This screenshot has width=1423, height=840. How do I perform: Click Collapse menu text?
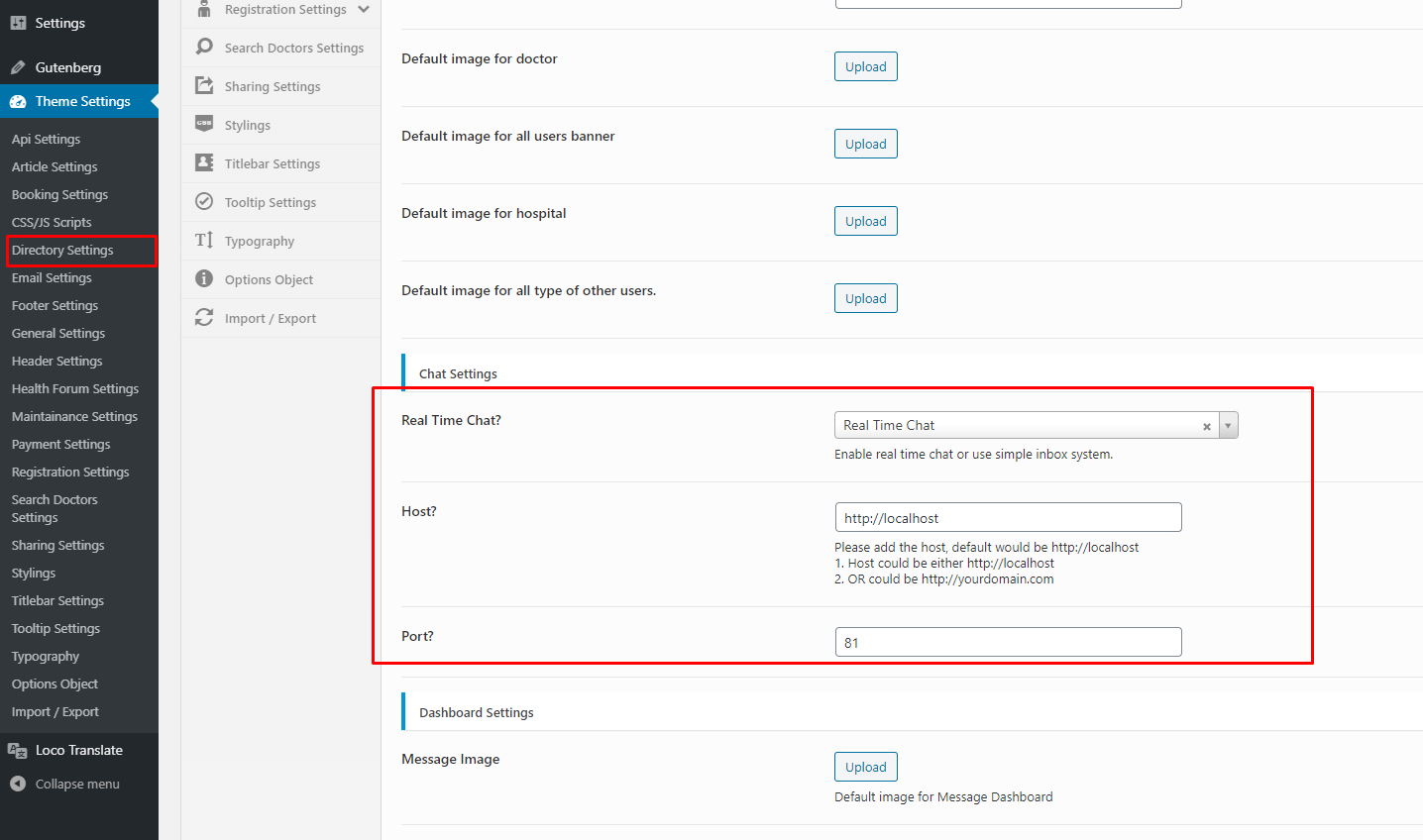tap(77, 784)
